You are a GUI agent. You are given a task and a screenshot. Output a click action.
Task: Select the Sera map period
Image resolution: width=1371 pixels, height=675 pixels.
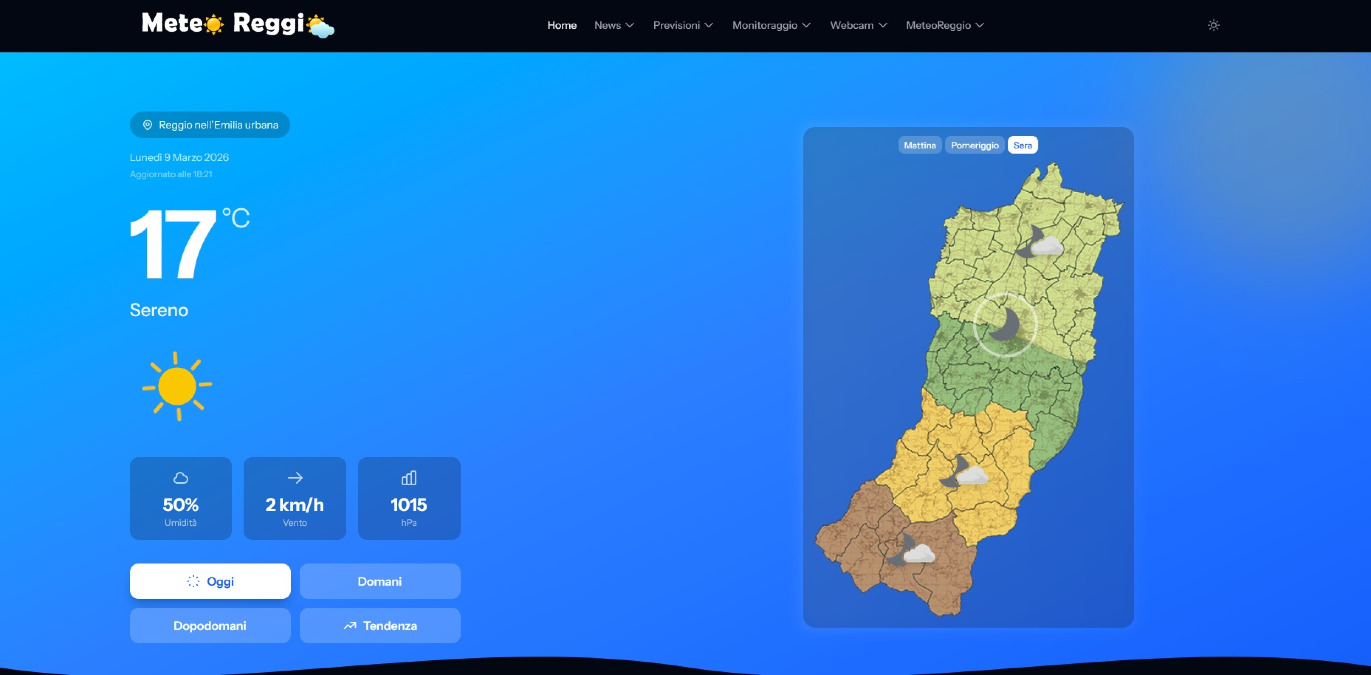[x=1022, y=145]
